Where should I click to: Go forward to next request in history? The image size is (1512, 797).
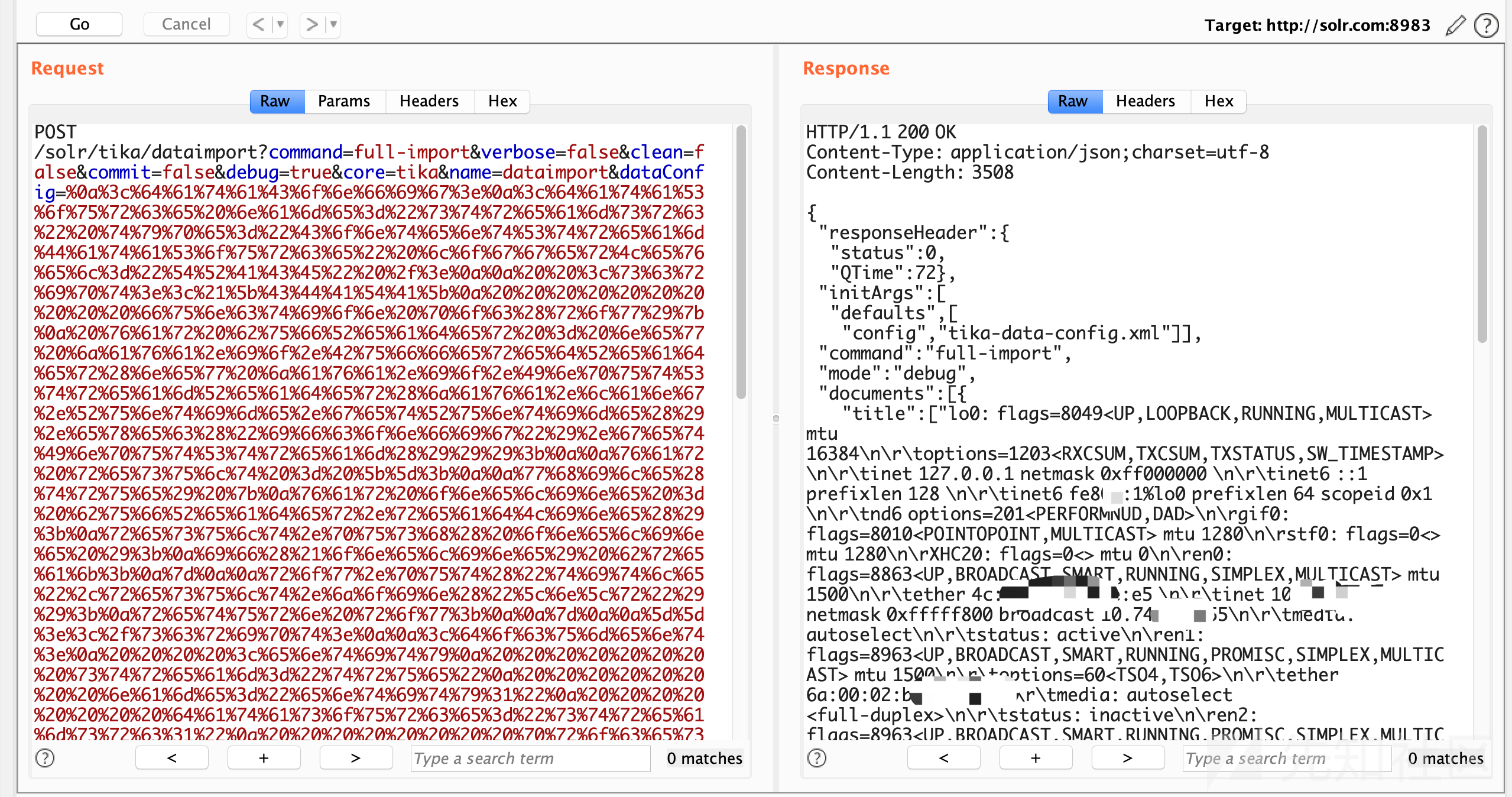coord(312,24)
